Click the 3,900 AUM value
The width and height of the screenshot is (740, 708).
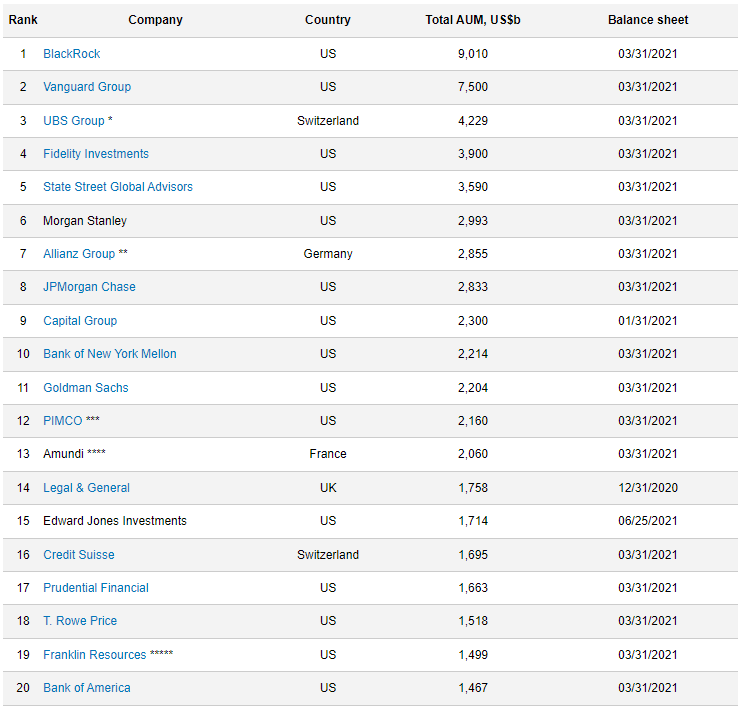click(473, 154)
